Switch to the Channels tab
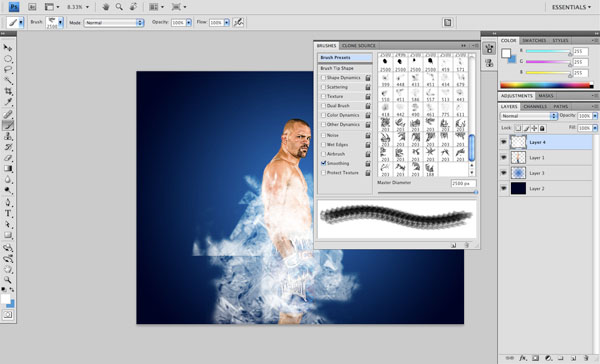The height and width of the screenshot is (364, 600). pyautogui.click(x=535, y=106)
